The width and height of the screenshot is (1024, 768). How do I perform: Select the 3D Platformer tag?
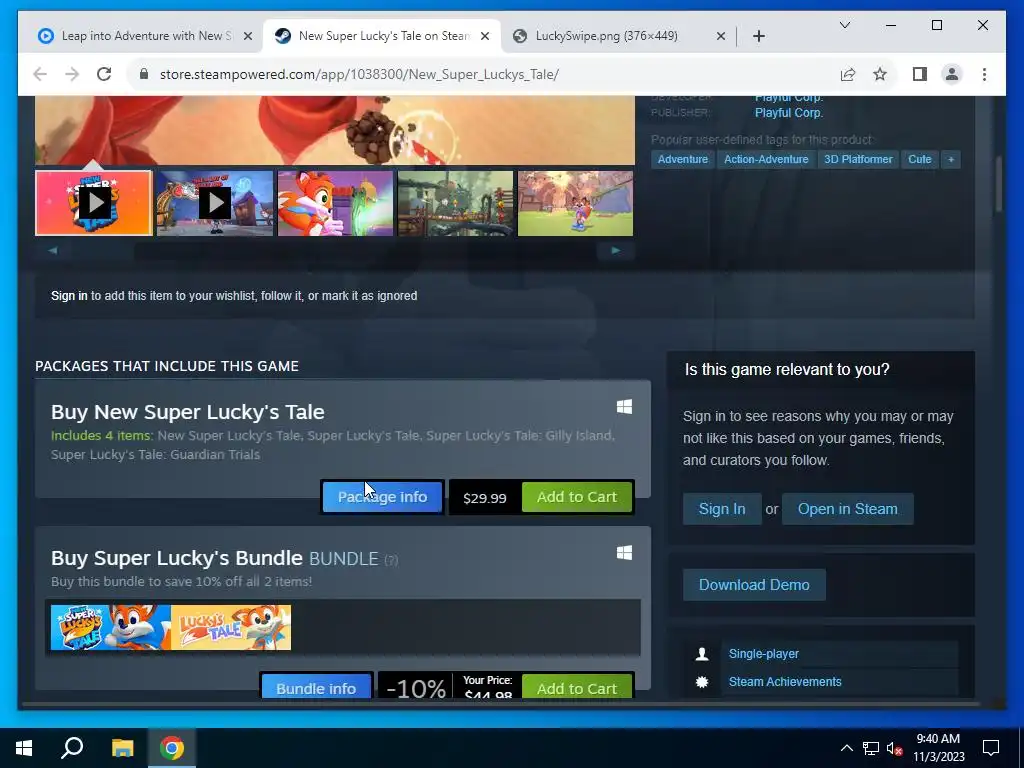(858, 159)
